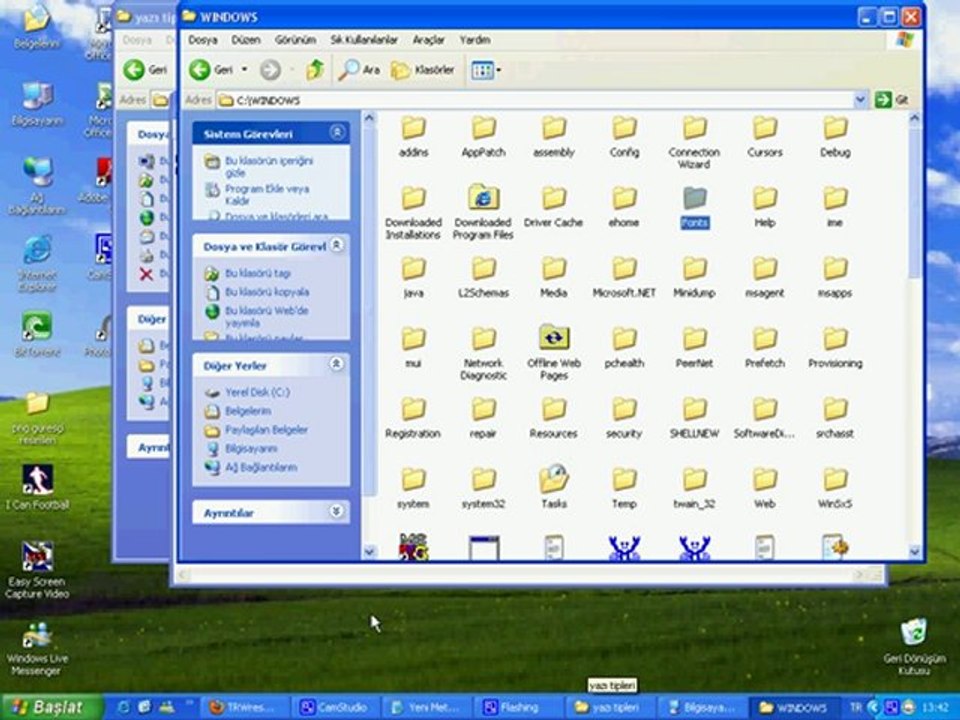Open I Can Football desktop icon
The width and height of the screenshot is (960, 720).
coord(37,487)
